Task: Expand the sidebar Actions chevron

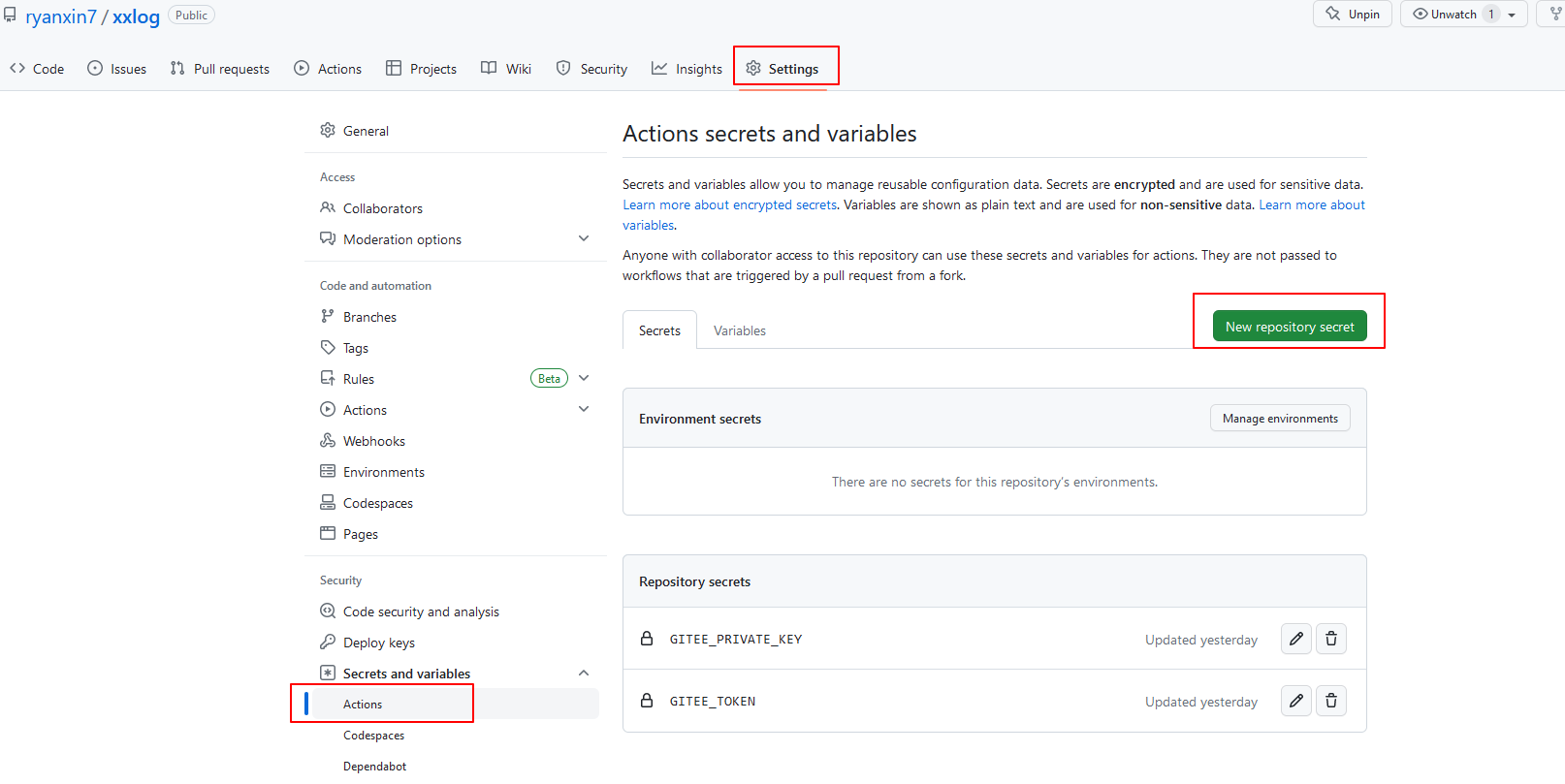Action: tap(584, 409)
